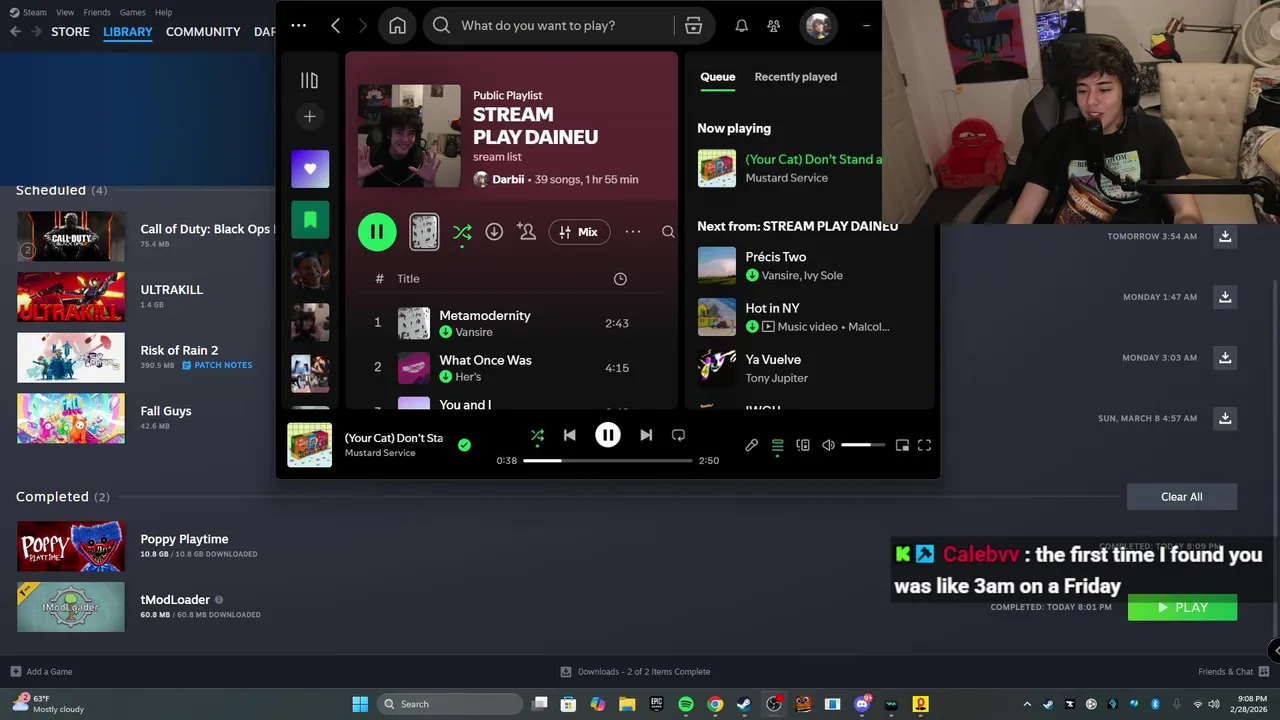Viewport: 1280px width, 720px height.
Task: Click the playlist preview cover thumbnail
Action: [x=424, y=232]
